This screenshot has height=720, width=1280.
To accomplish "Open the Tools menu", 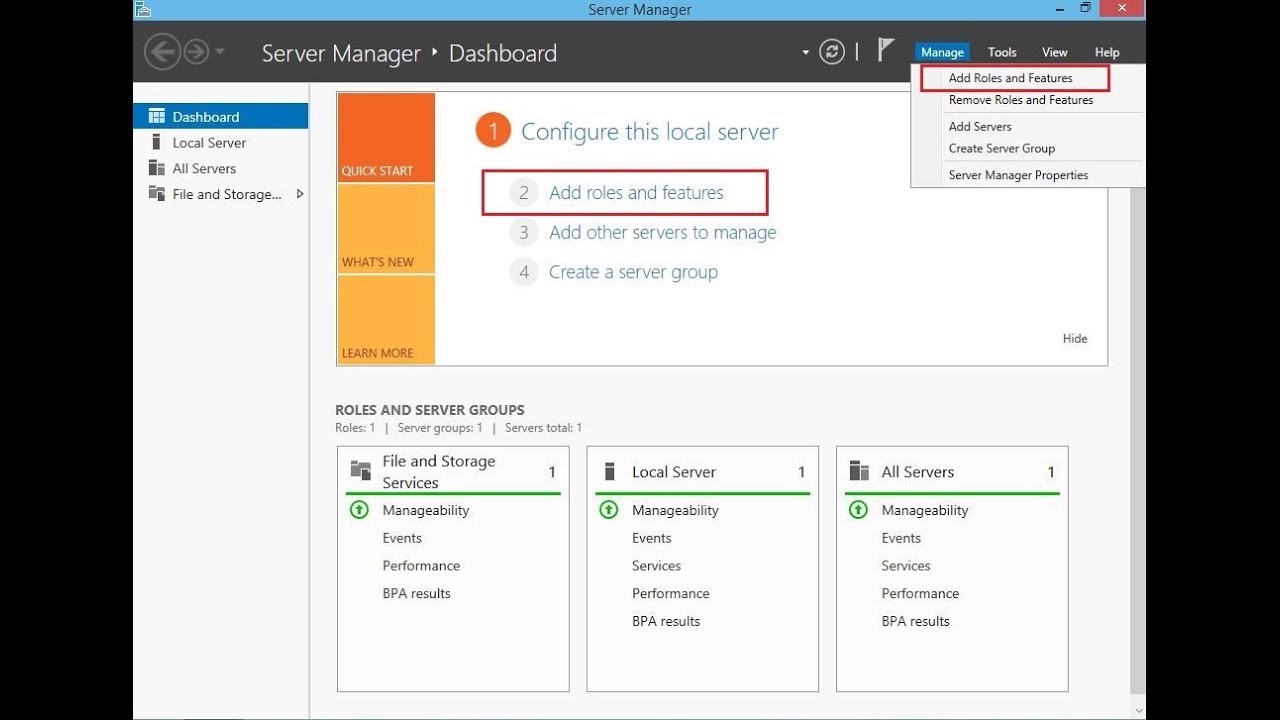I will 1002,52.
